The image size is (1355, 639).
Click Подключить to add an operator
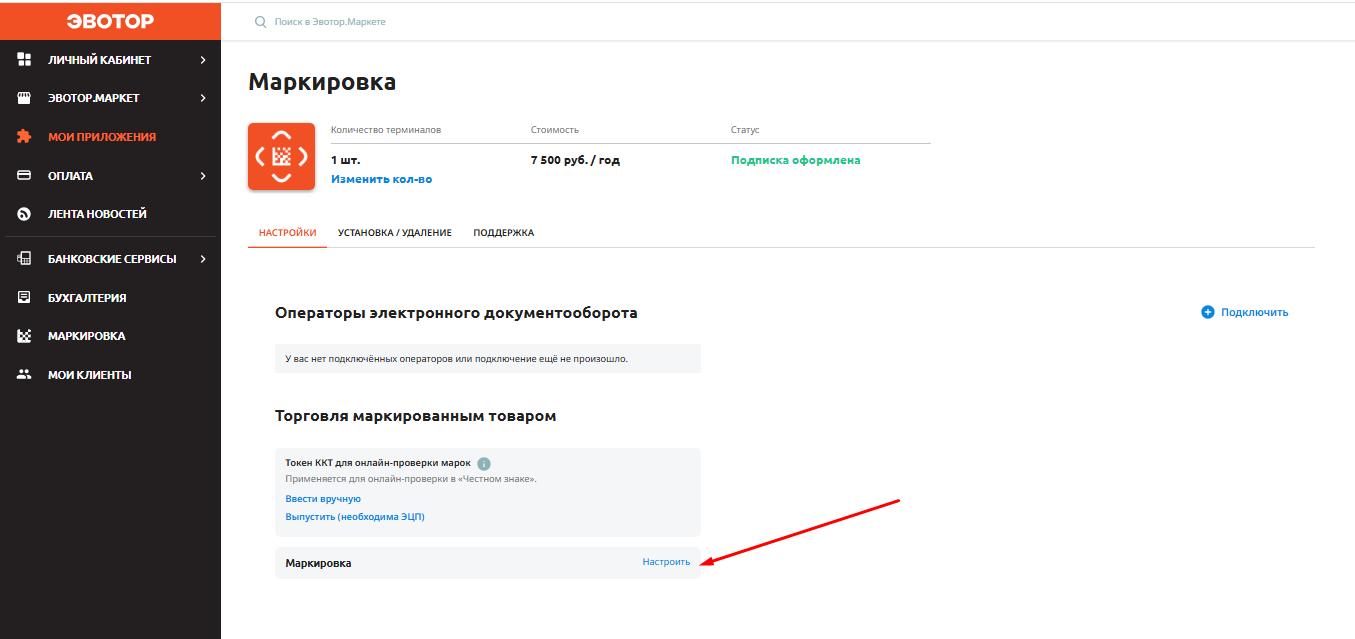pos(1254,312)
